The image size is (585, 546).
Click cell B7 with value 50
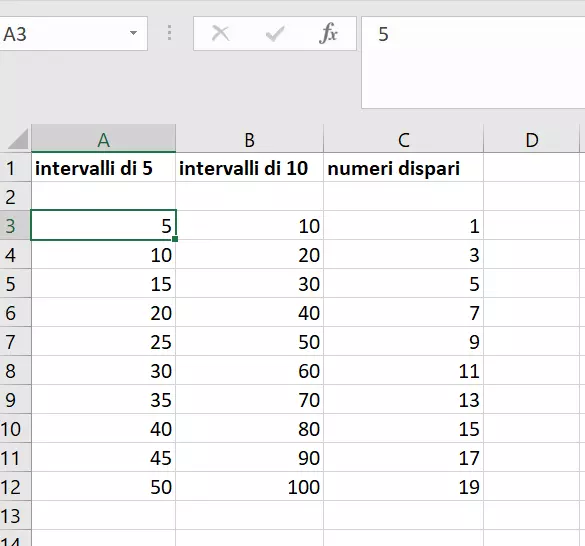249,341
